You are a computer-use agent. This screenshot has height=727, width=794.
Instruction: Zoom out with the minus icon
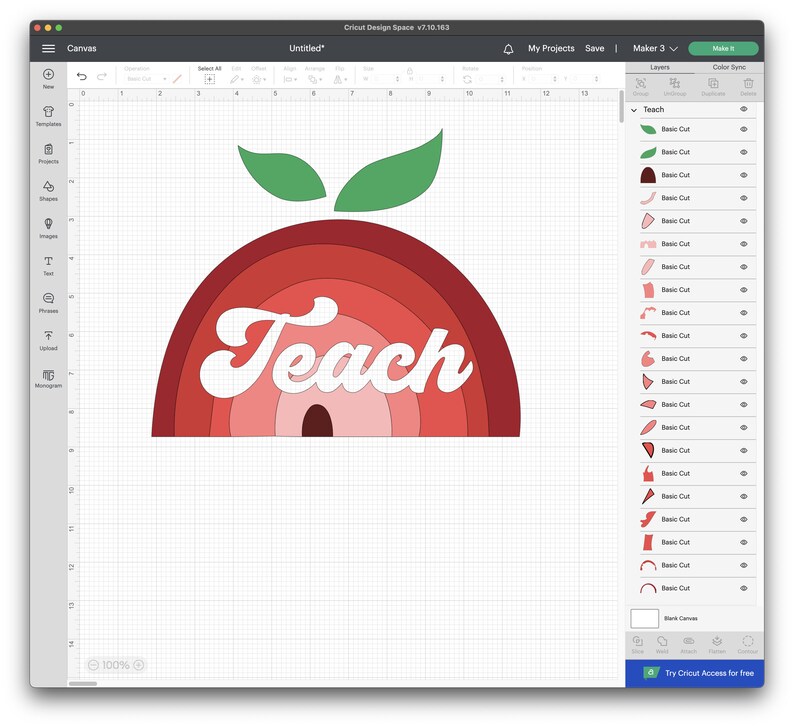pyautogui.click(x=93, y=665)
